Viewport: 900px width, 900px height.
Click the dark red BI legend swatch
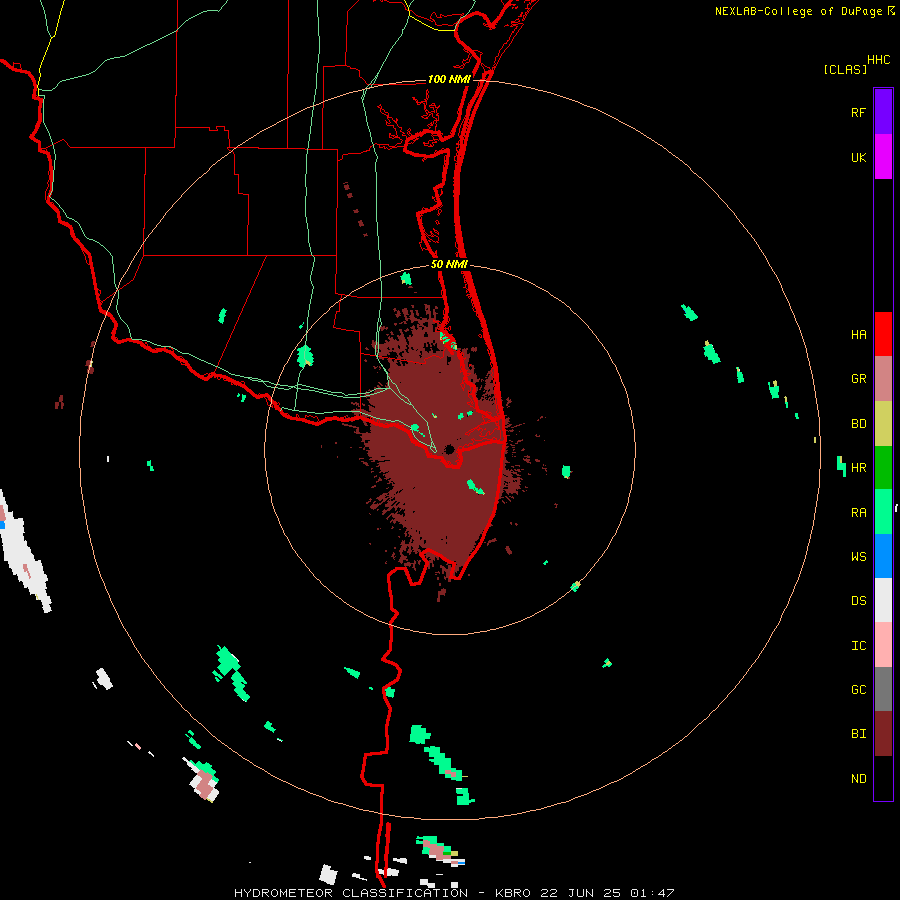pos(883,734)
